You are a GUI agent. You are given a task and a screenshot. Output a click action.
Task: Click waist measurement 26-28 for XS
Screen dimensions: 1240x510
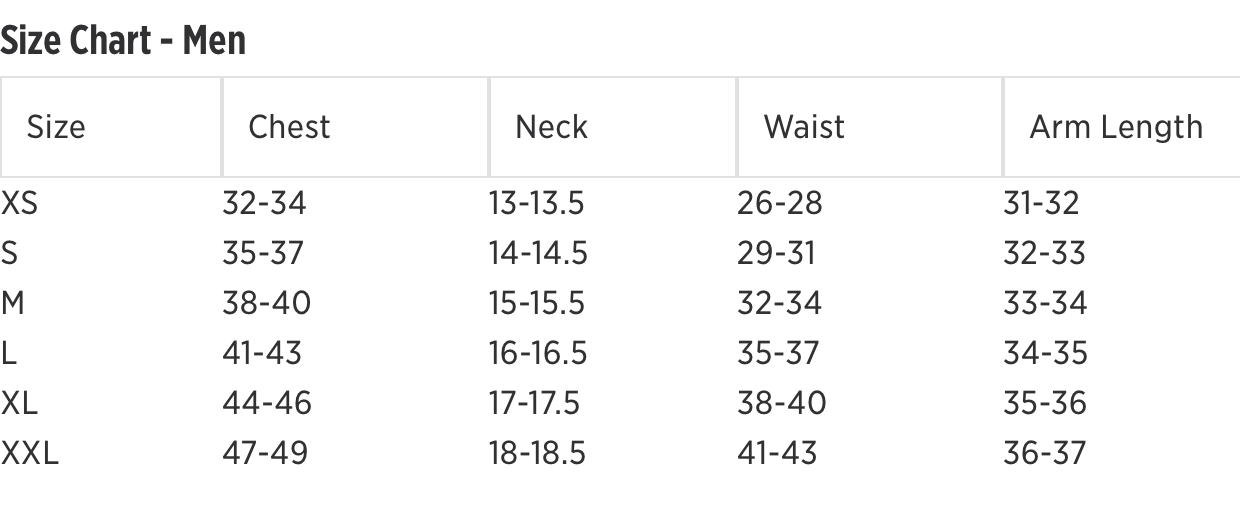(779, 203)
